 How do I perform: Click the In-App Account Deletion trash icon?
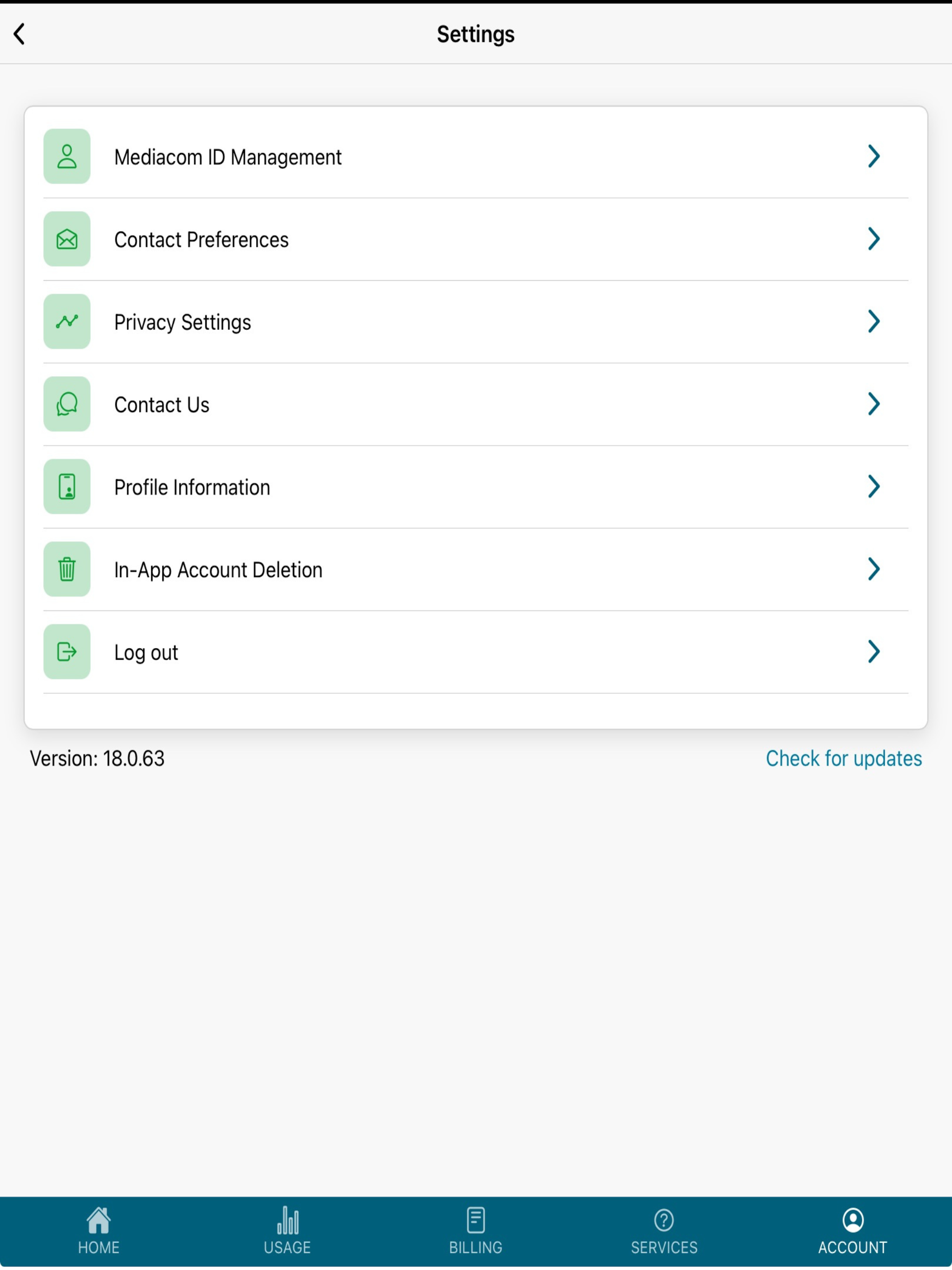pos(66,569)
